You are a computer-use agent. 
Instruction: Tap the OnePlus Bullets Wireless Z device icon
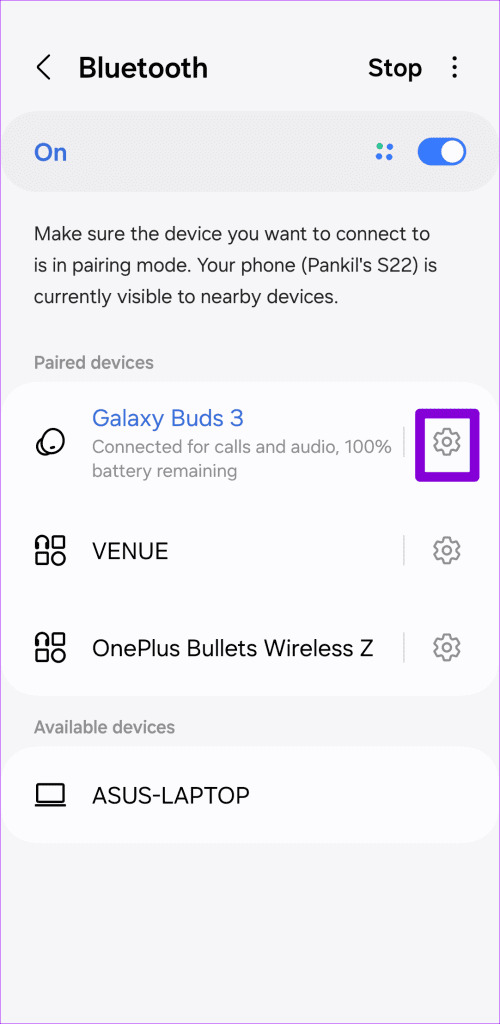pos(50,648)
